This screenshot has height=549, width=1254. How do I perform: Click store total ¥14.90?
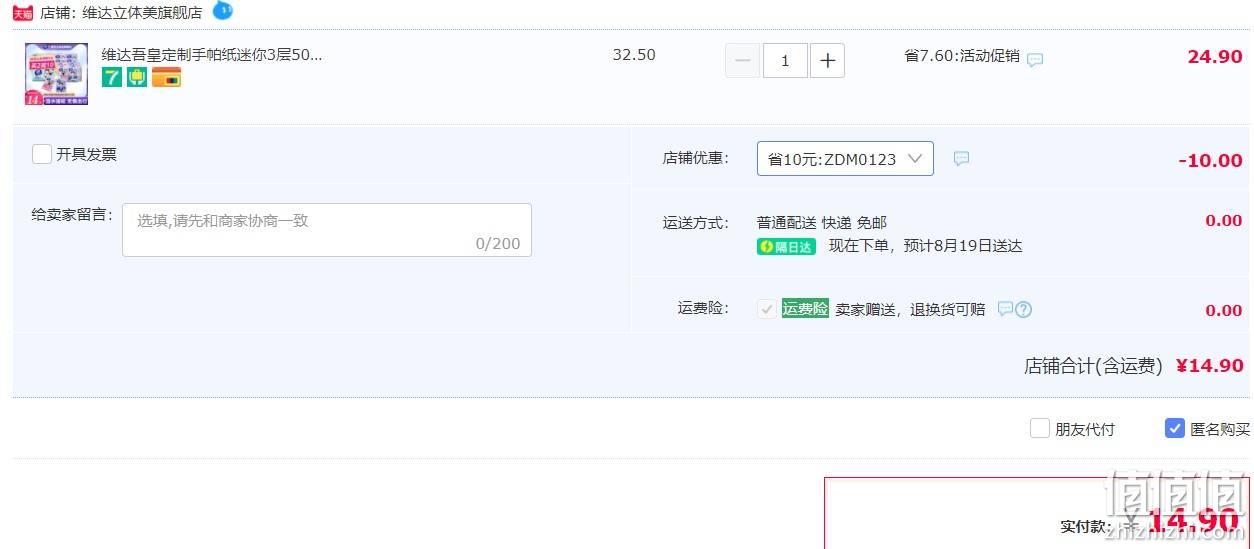point(1210,366)
